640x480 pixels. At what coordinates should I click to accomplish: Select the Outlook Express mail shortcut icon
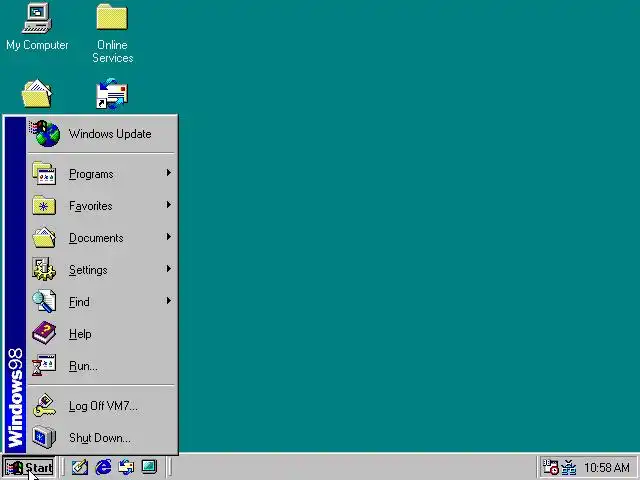coord(112,94)
